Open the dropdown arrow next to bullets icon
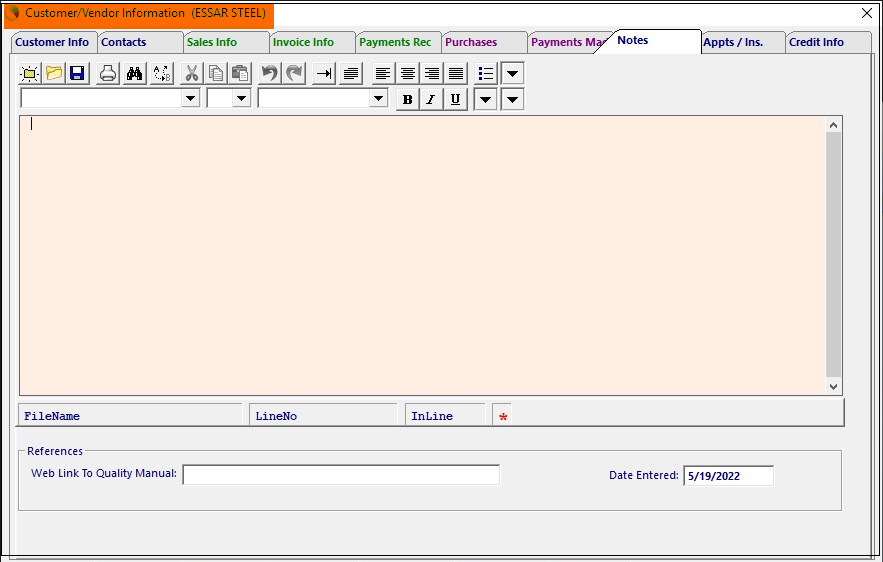Screen dimensions: 883x562 512,73
